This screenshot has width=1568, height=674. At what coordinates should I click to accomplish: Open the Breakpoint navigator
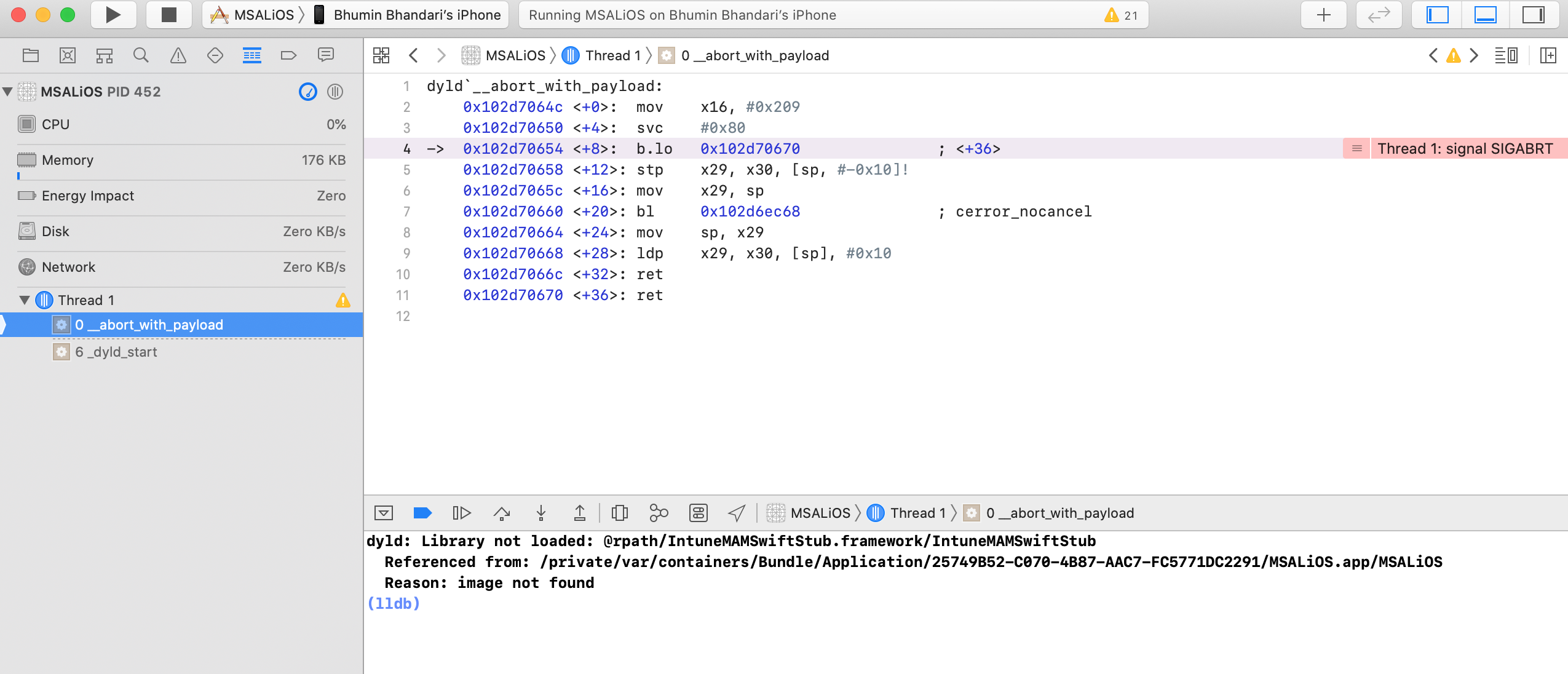(x=288, y=55)
